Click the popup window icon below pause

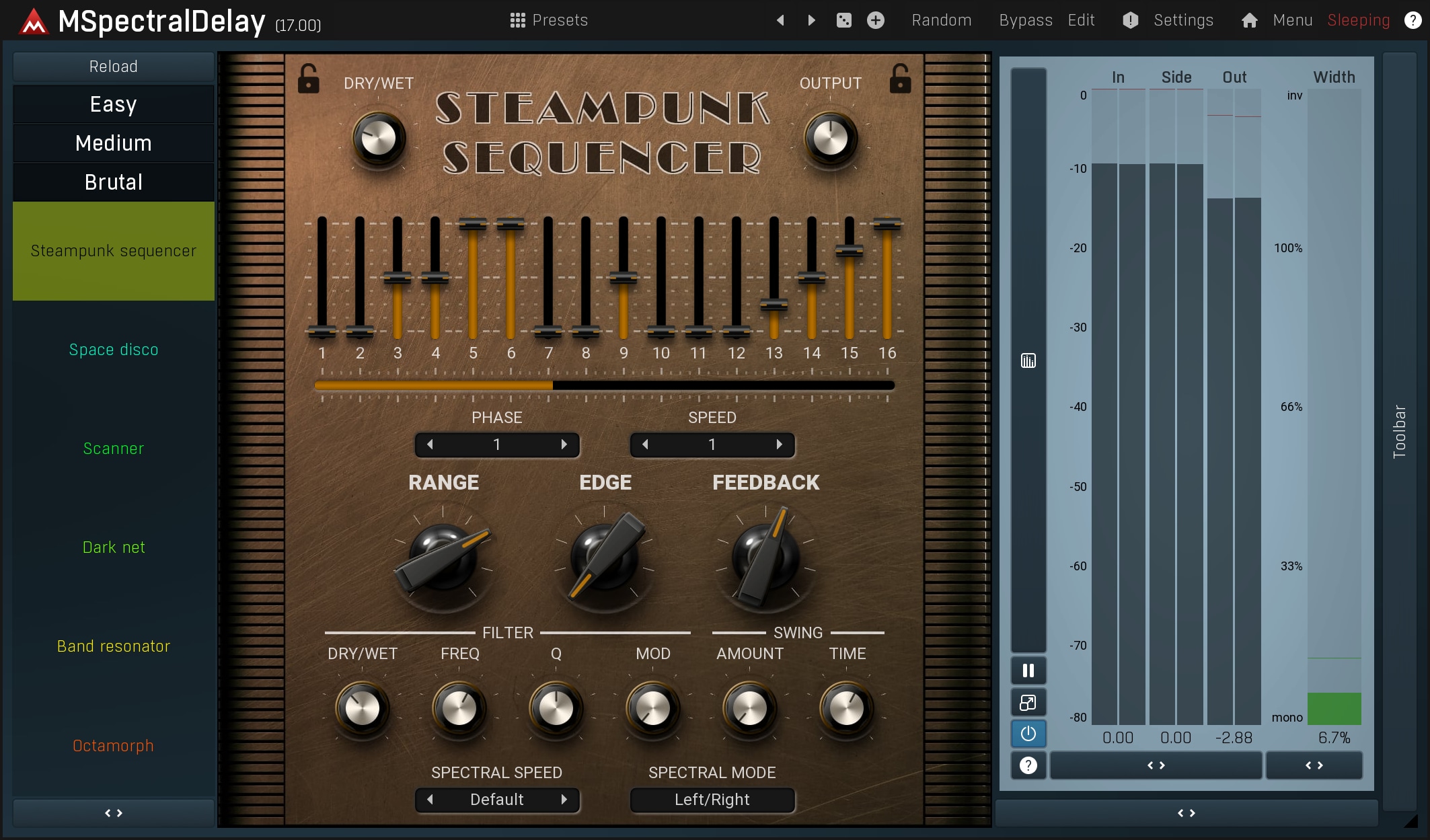point(1028,703)
